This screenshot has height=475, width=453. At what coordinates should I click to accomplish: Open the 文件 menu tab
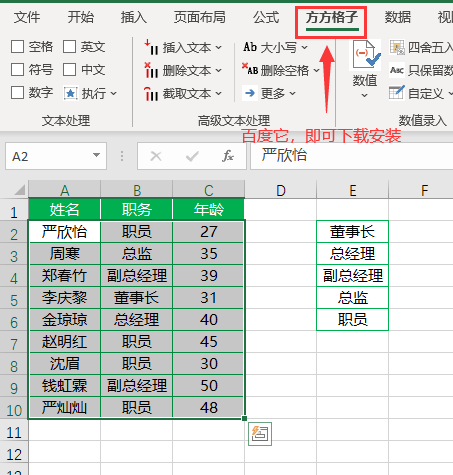(27, 17)
